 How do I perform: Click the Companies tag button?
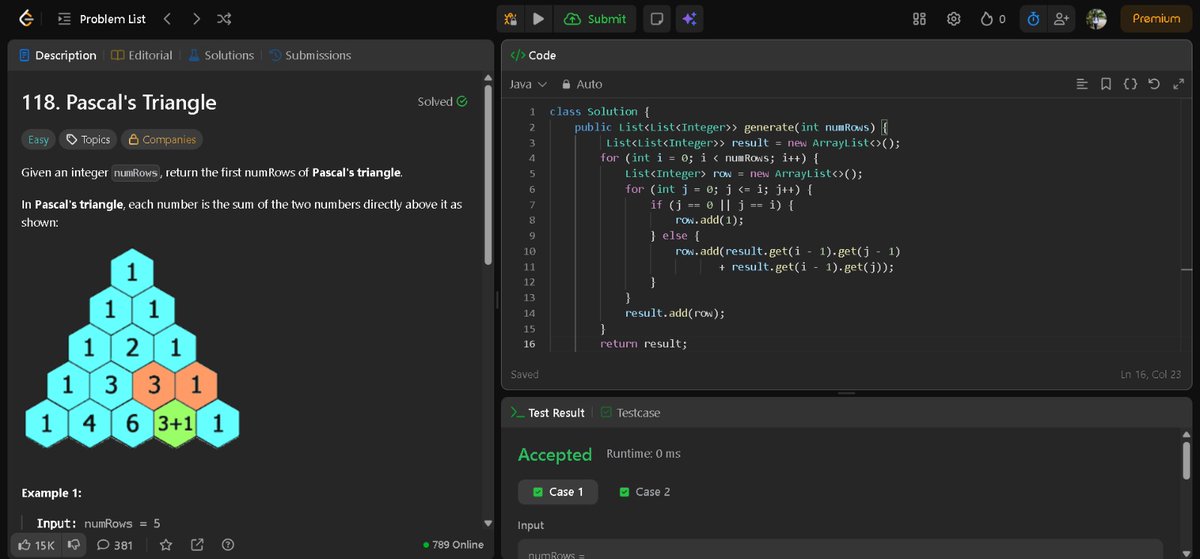pos(163,139)
